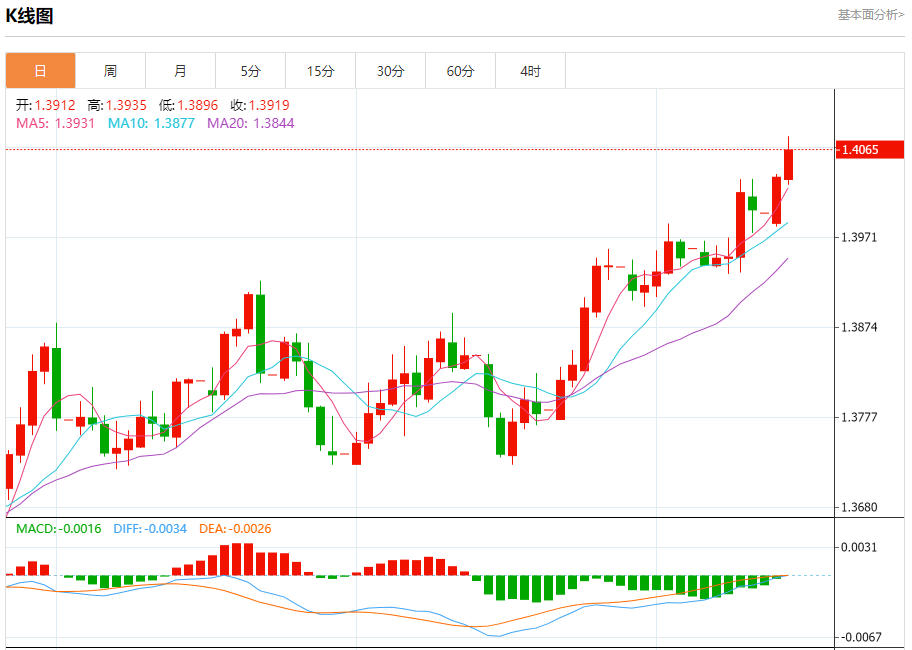The height and width of the screenshot is (650, 912).
Task: Choose the 60分 interval tab
Action: pos(461,71)
